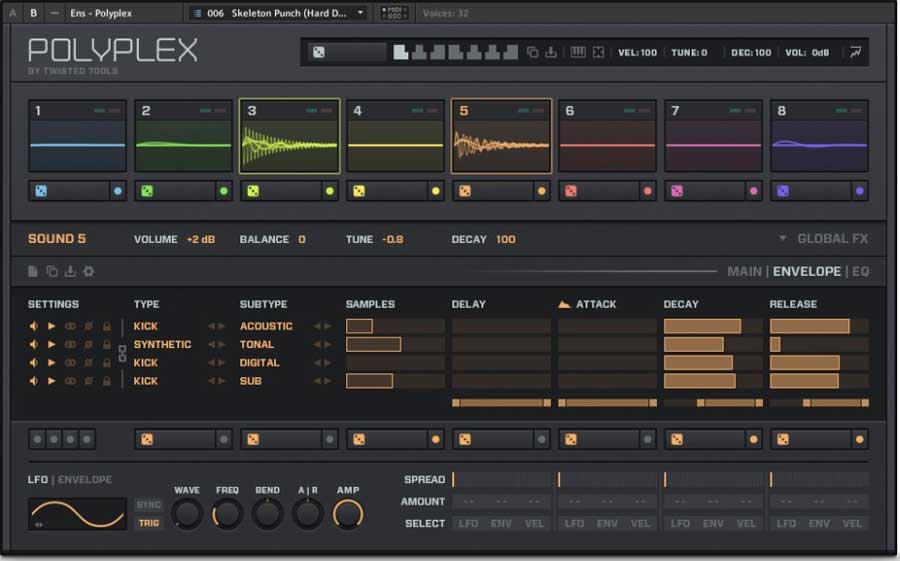
Task: Step Digital subtype to next option
Action: click(328, 363)
